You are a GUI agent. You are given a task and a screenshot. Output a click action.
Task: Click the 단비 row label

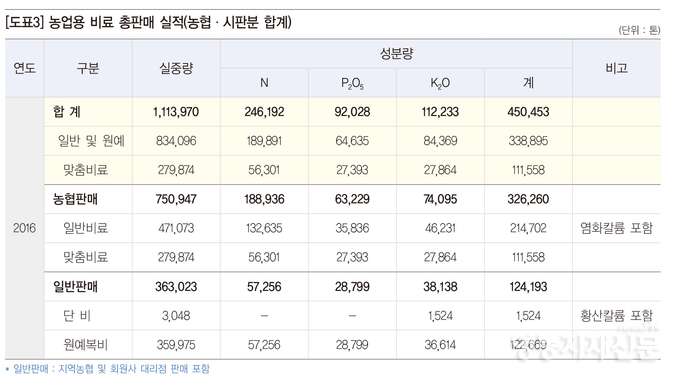tap(77, 316)
